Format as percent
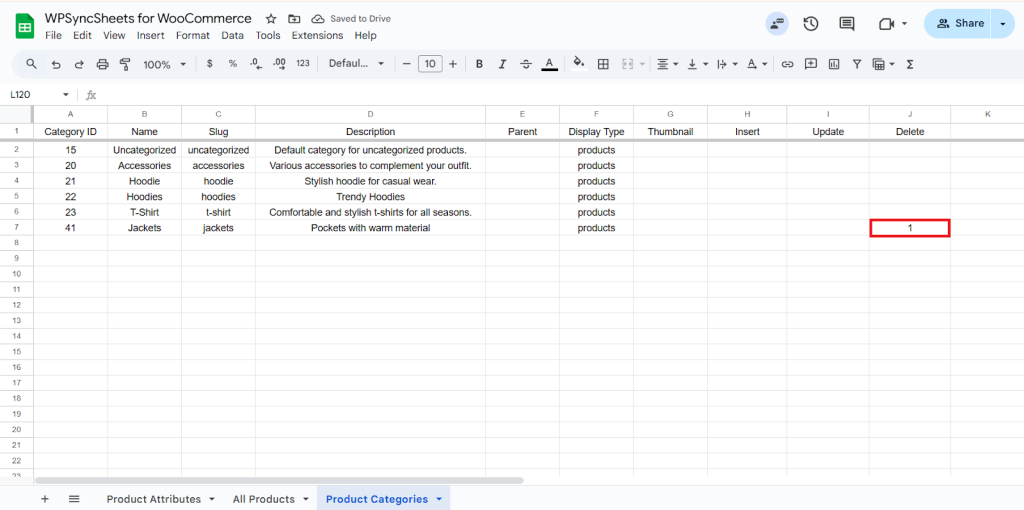This screenshot has width=1024, height=510. point(232,64)
